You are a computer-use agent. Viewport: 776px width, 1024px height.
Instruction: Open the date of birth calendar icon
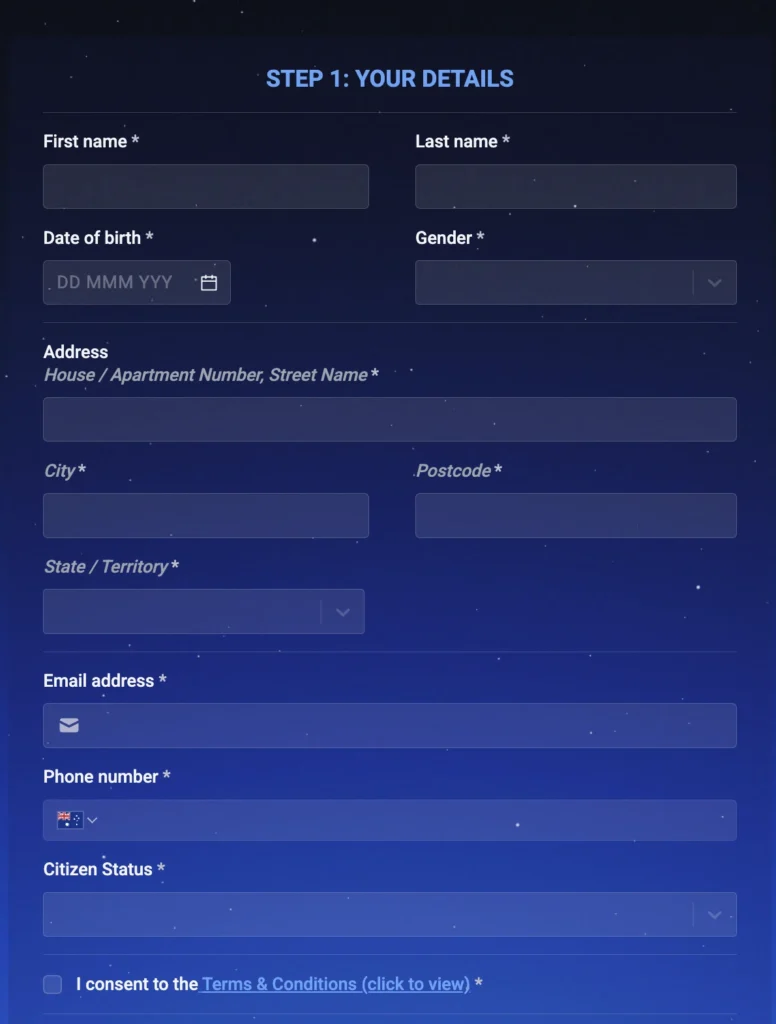[209, 283]
